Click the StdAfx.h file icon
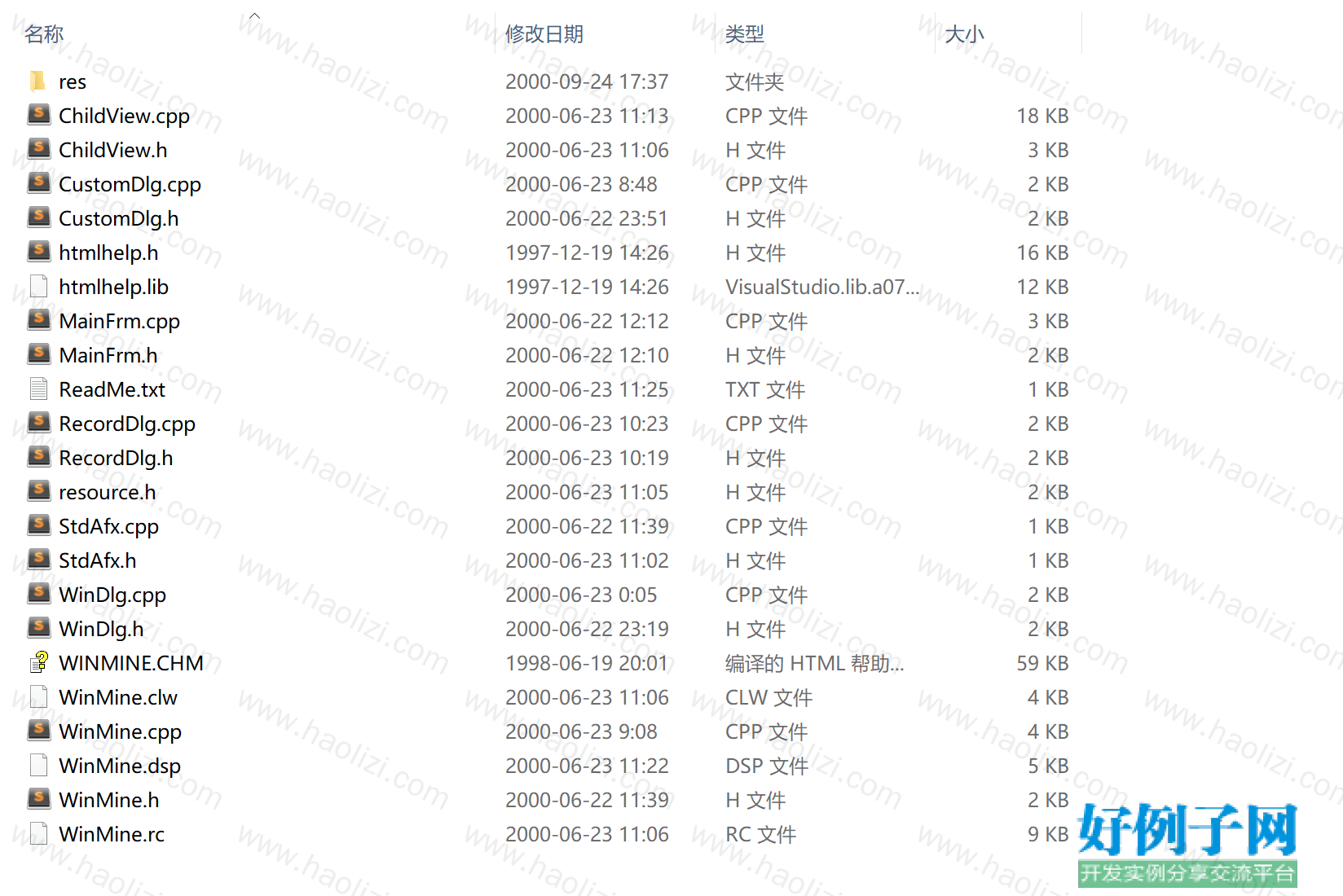Screen dimensions: 1343x896 point(38,560)
